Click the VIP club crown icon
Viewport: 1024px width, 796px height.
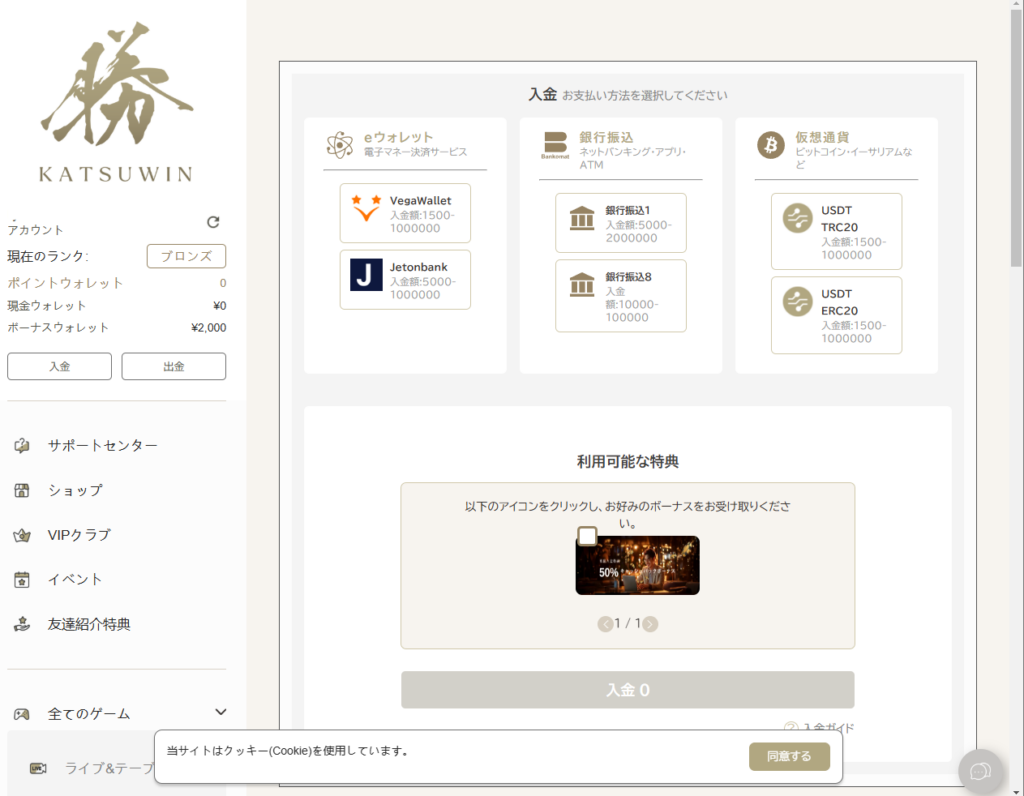tap(22, 535)
